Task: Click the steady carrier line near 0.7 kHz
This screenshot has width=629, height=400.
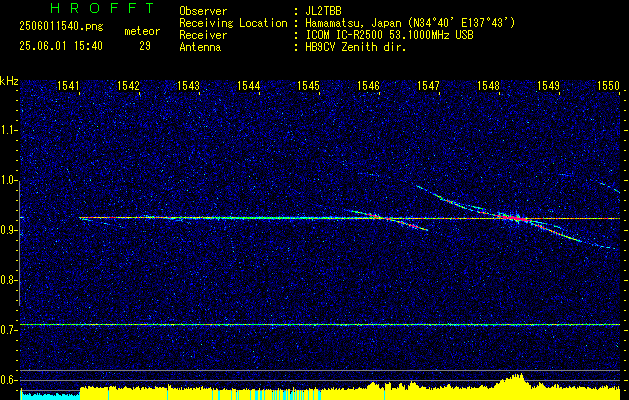Action: (x=320, y=325)
